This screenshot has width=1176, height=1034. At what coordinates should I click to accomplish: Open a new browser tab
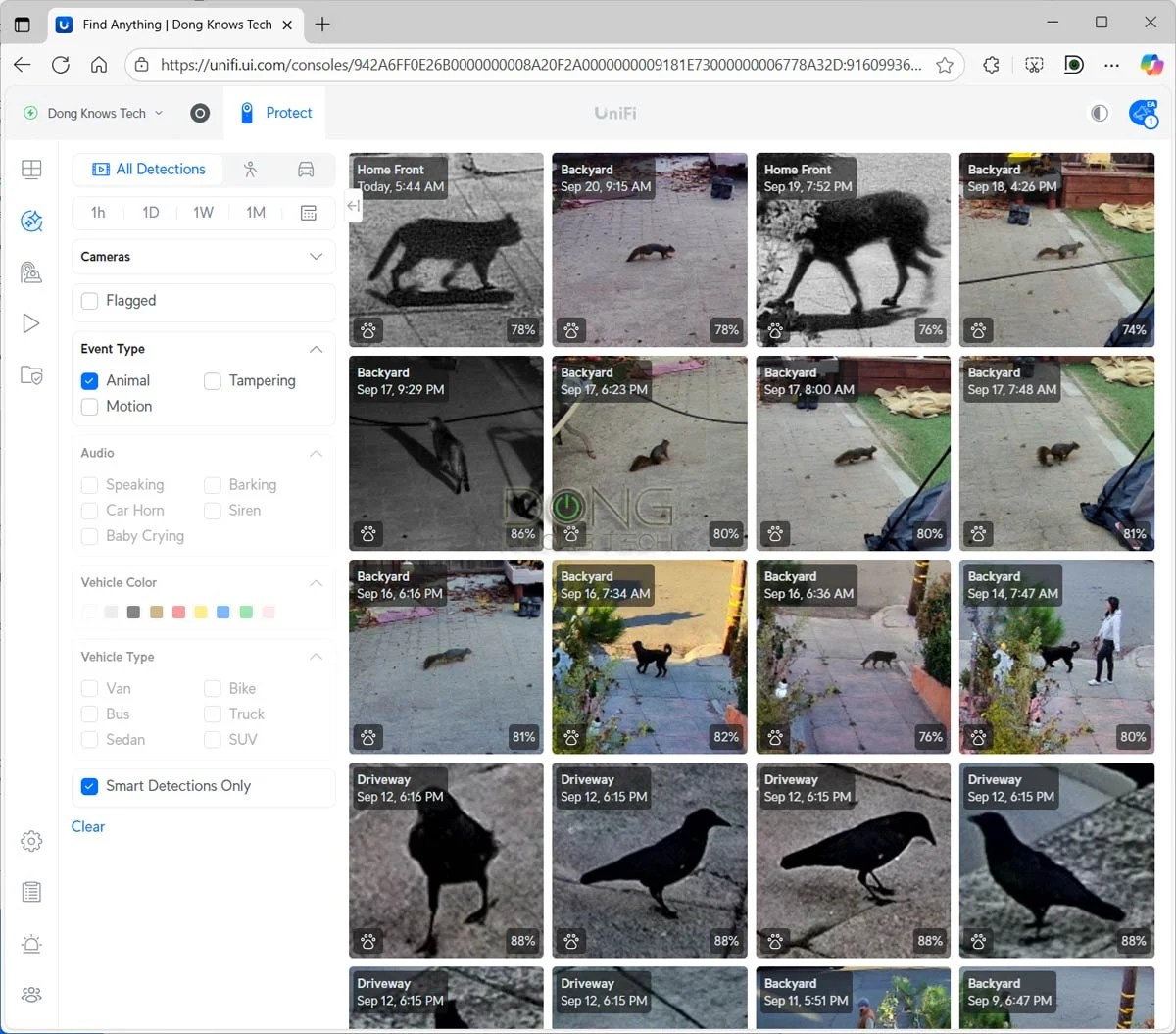322,25
